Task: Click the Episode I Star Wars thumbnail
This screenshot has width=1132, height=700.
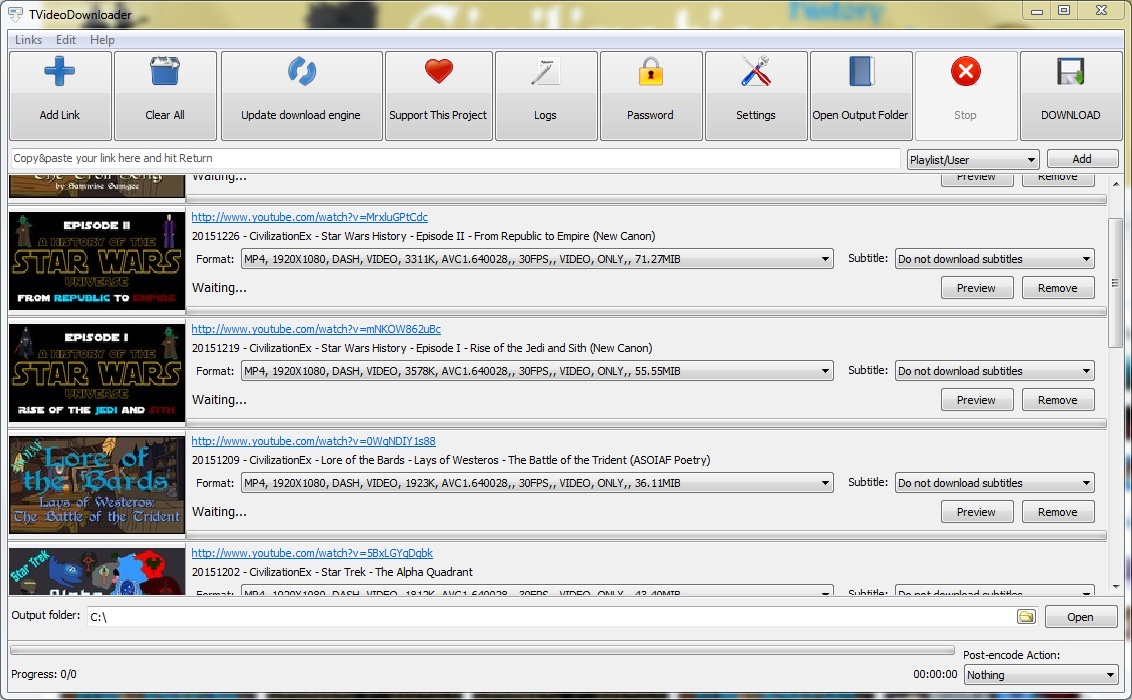Action: tap(97, 372)
